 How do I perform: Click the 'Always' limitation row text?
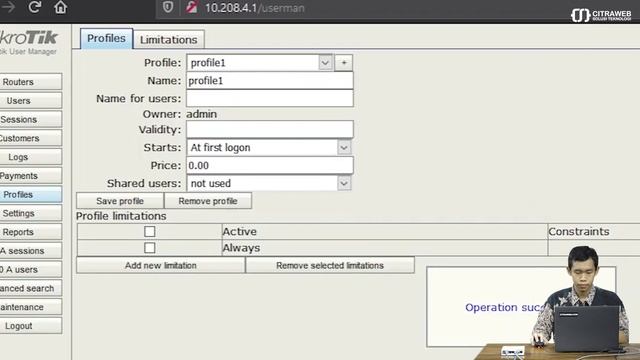[241, 248]
